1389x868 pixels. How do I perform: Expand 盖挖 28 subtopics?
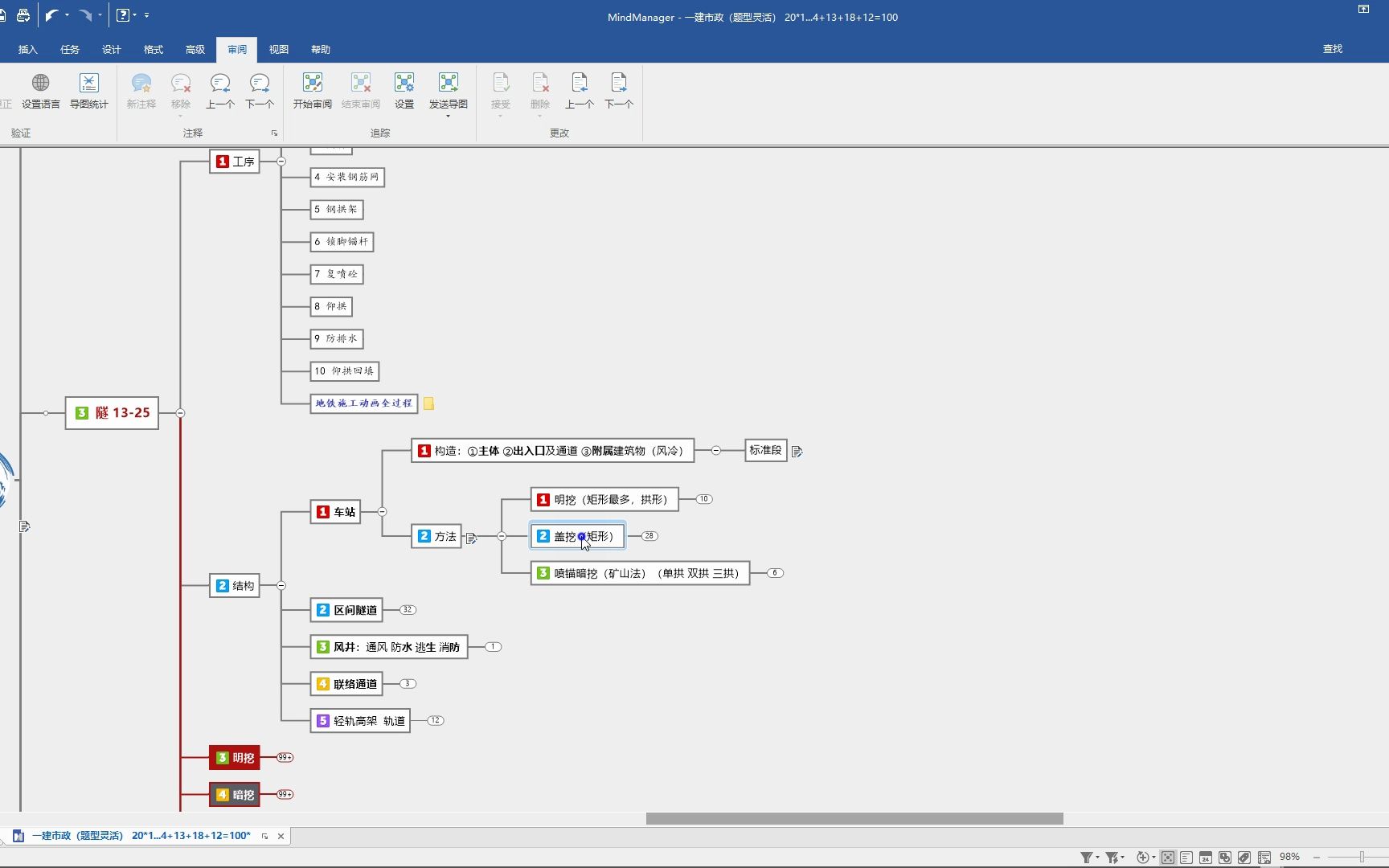coord(649,536)
